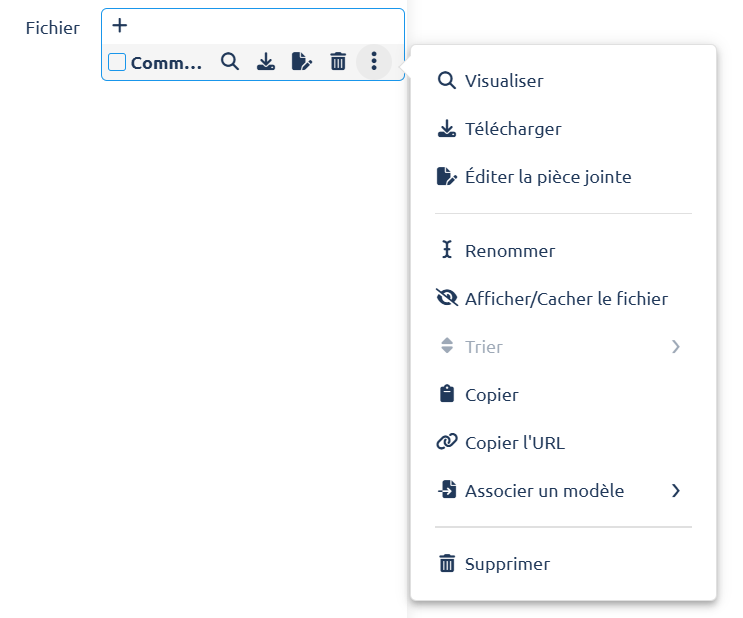Choose Supprimer at the menu bottom

[507, 564]
